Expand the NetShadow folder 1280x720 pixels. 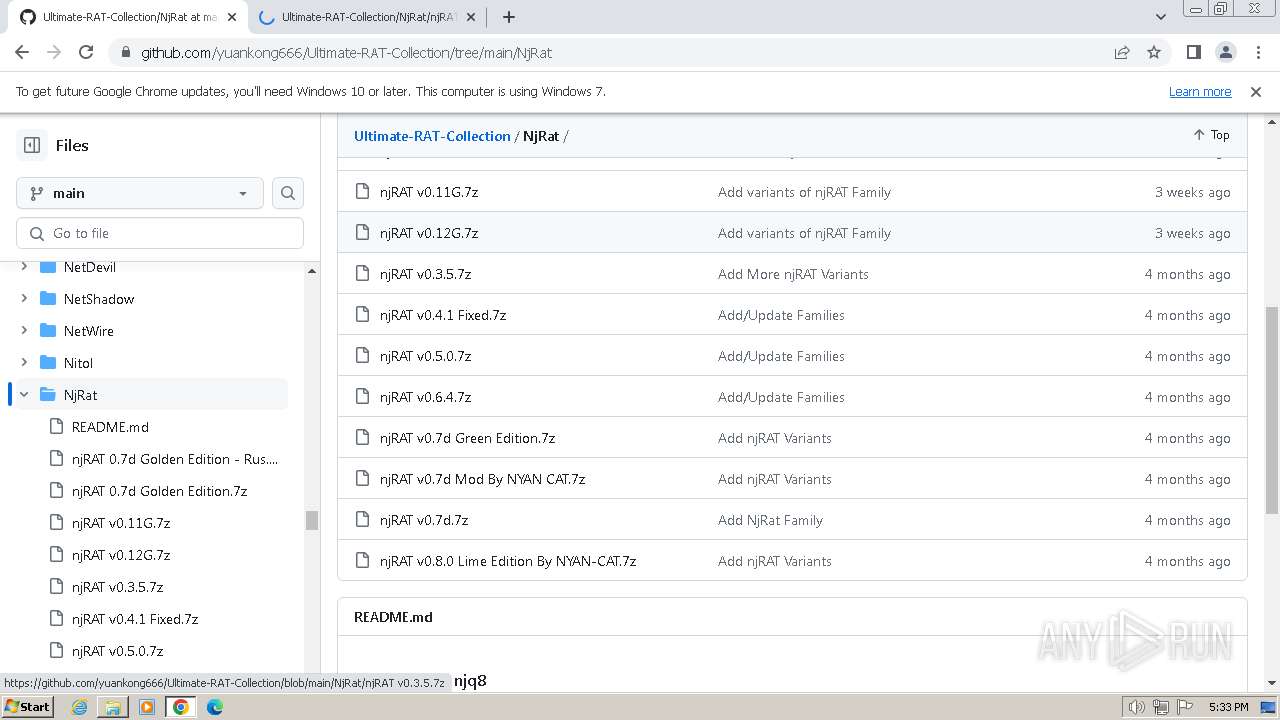point(24,299)
